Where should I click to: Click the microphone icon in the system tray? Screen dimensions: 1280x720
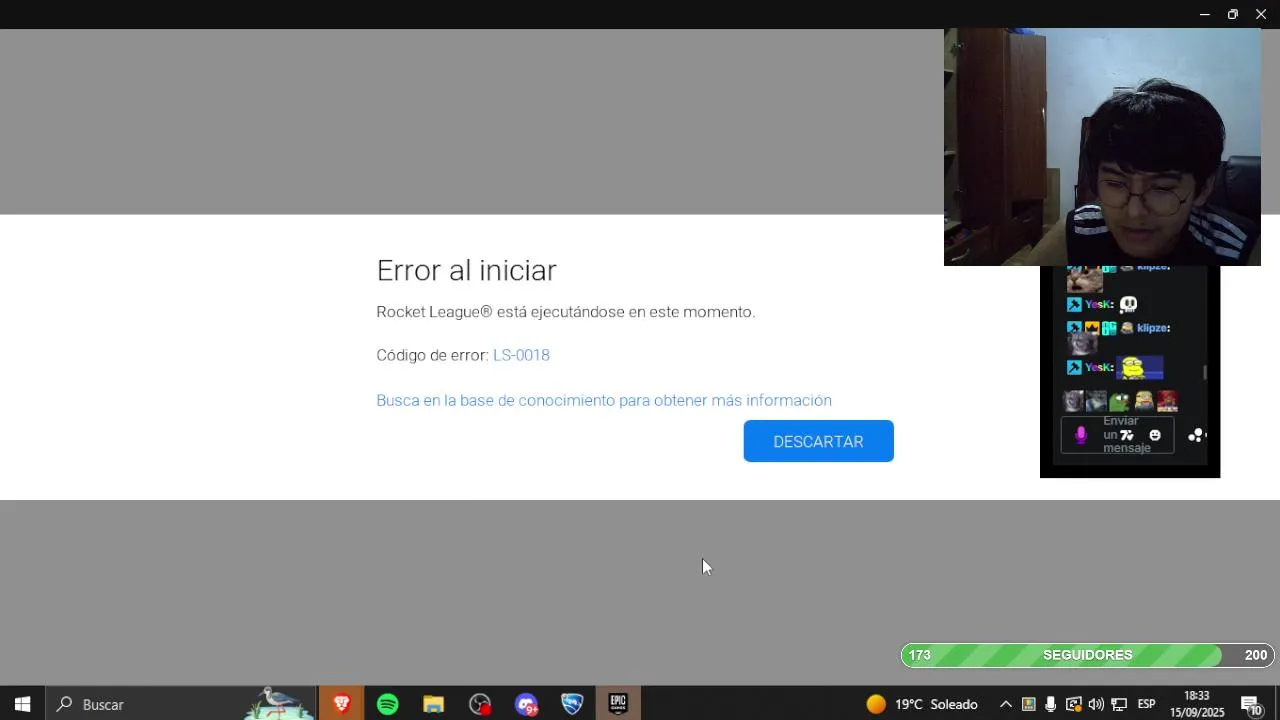pyautogui.click(x=1050, y=704)
